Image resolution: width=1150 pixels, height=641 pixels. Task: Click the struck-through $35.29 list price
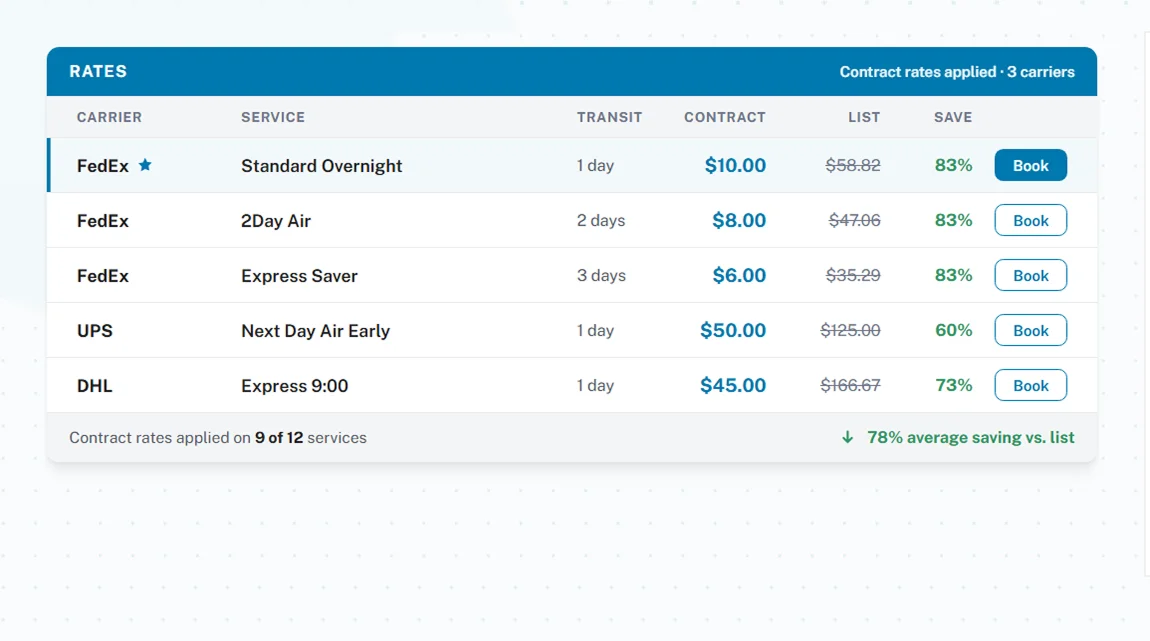click(x=853, y=276)
